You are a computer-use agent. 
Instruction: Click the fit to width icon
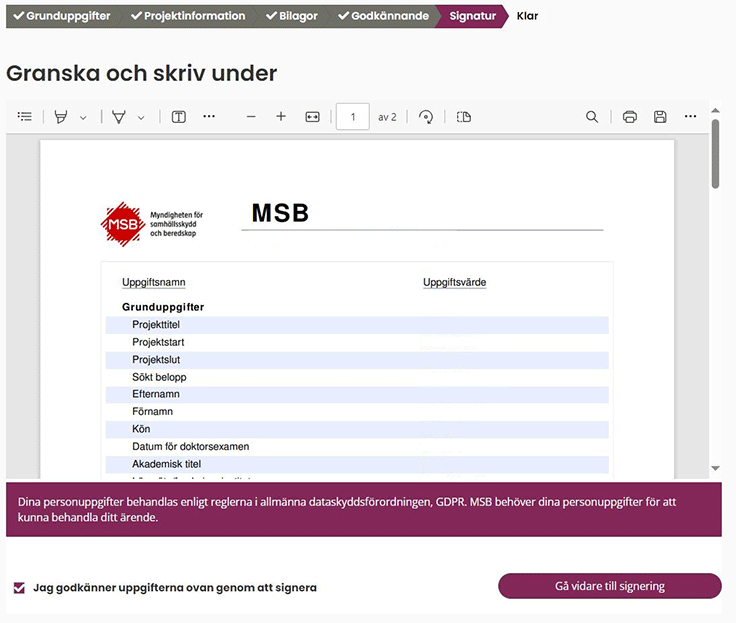pos(312,117)
